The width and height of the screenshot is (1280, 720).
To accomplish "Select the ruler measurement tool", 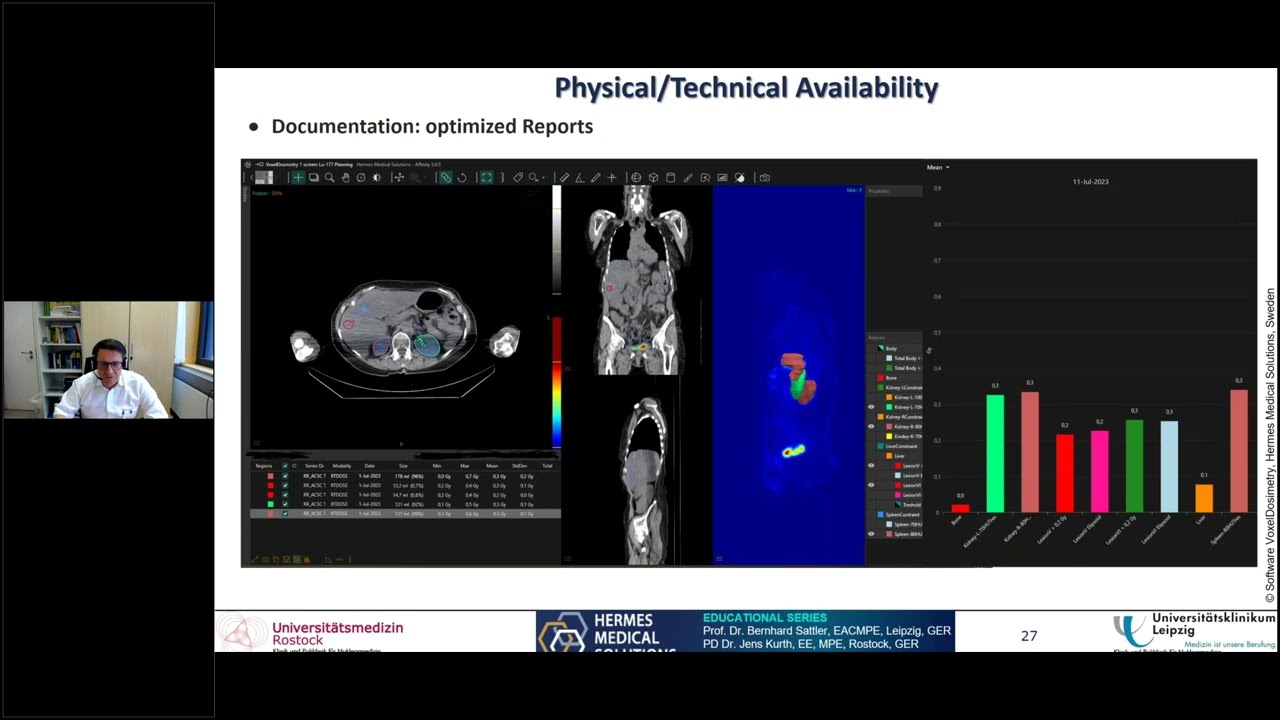I will pyautogui.click(x=564, y=177).
